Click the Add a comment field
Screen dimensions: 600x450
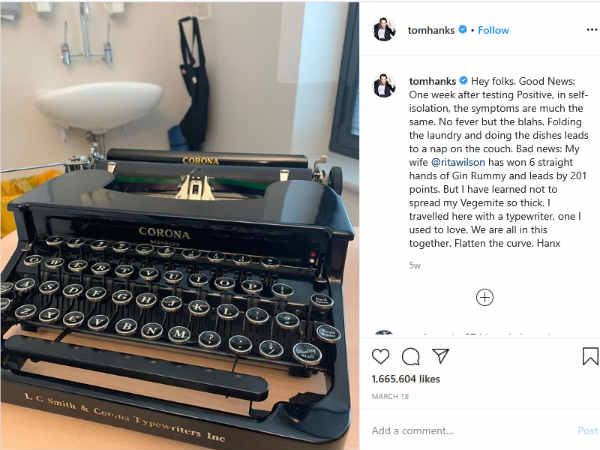coord(471,431)
